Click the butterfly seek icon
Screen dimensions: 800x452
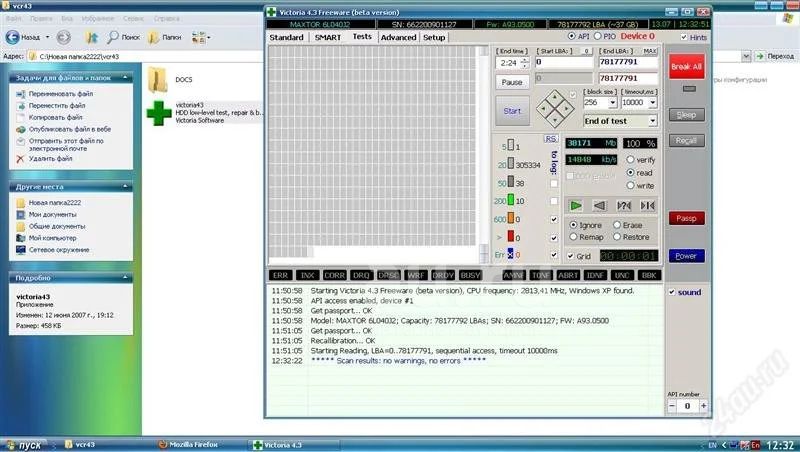click(x=647, y=206)
